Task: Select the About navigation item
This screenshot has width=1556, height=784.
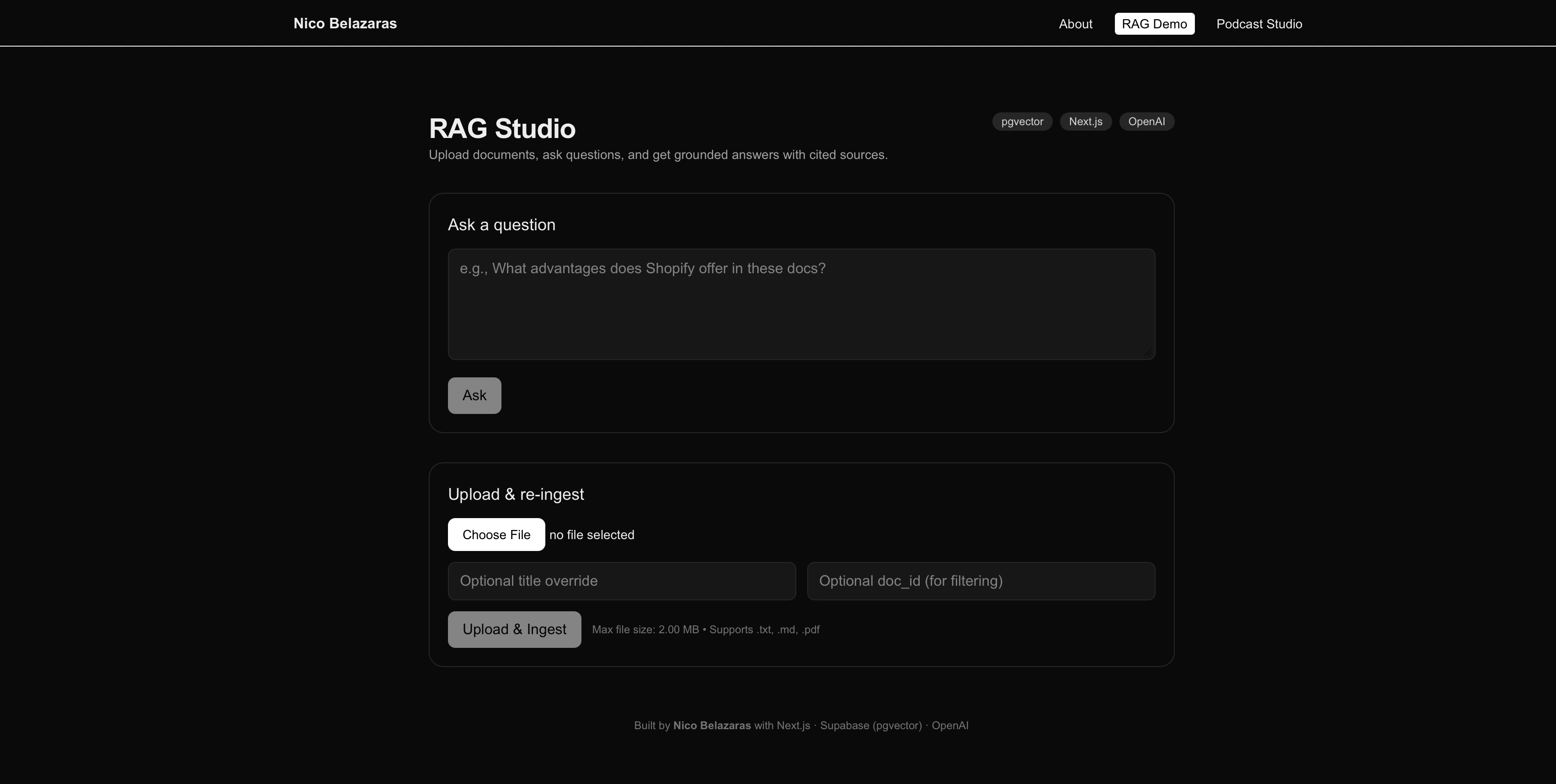Action: tap(1075, 24)
